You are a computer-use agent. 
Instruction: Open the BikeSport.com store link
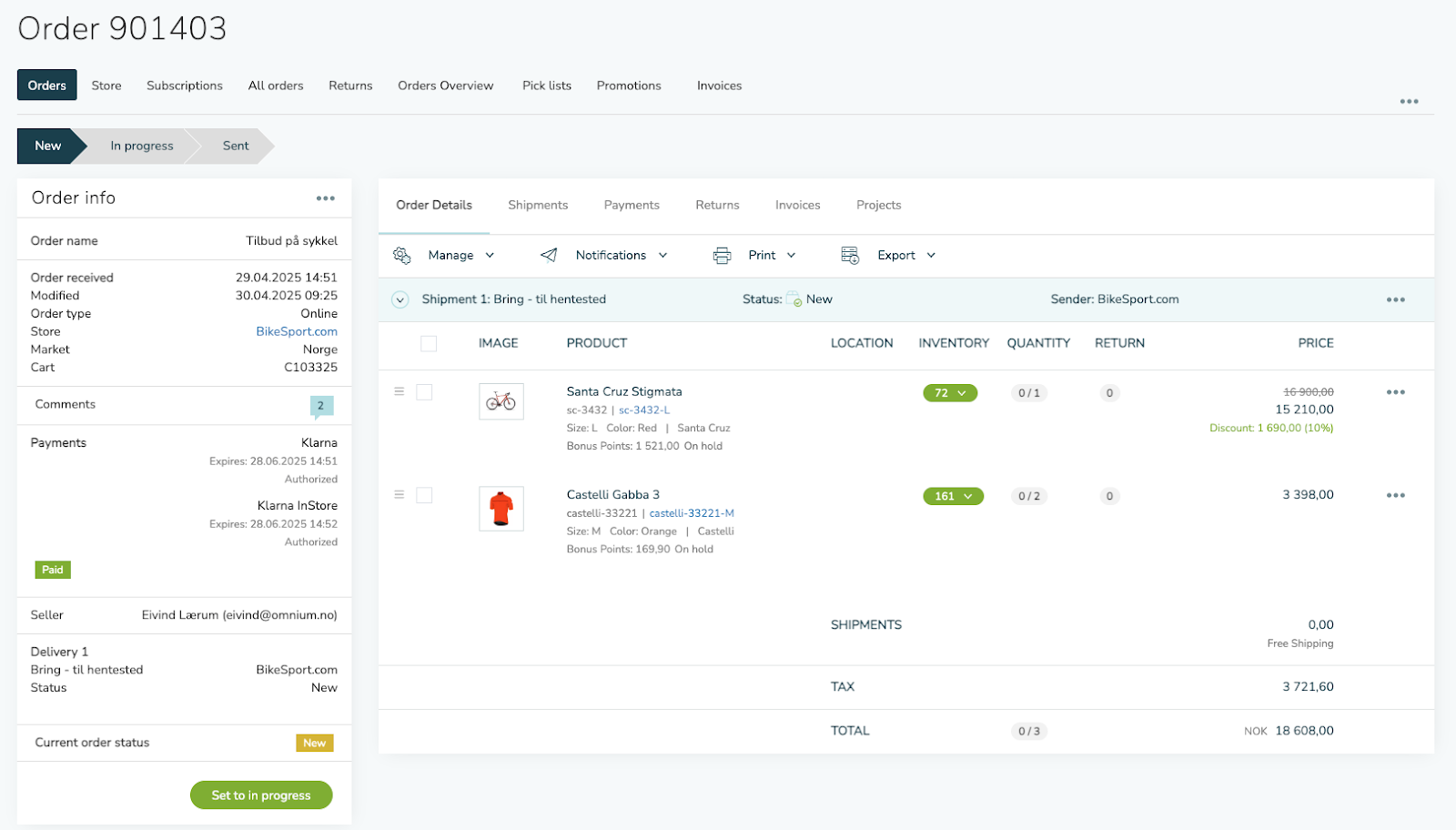(x=297, y=332)
